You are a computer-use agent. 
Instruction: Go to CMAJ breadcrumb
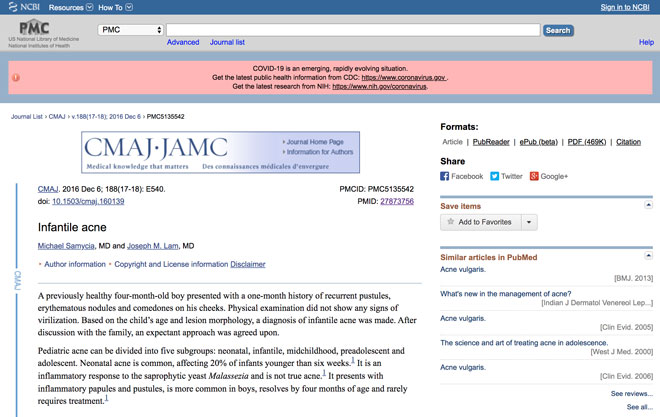click(x=57, y=117)
